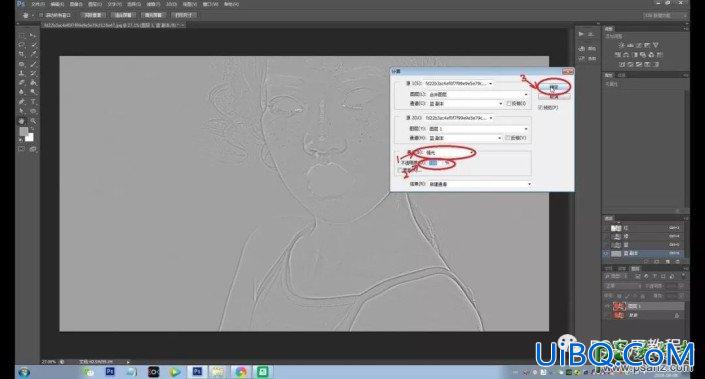705x379 pixels.
Task: Select the Ellipse shape tool
Action: 33,111
